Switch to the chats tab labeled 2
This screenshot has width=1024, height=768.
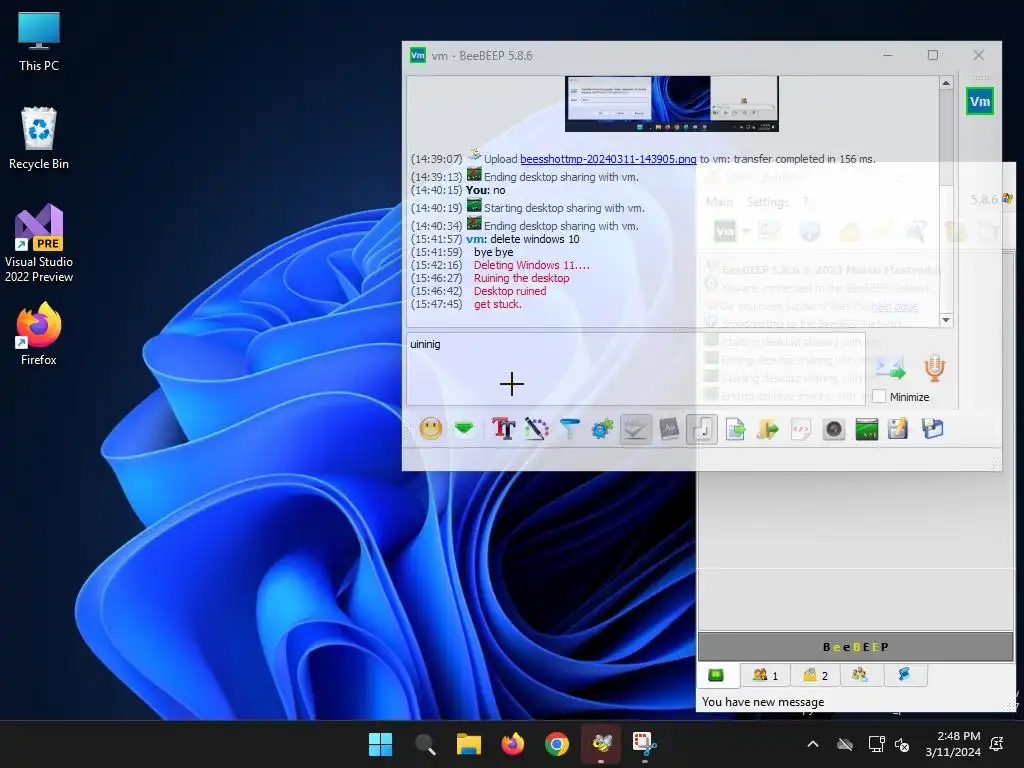pyautogui.click(x=815, y=675)
